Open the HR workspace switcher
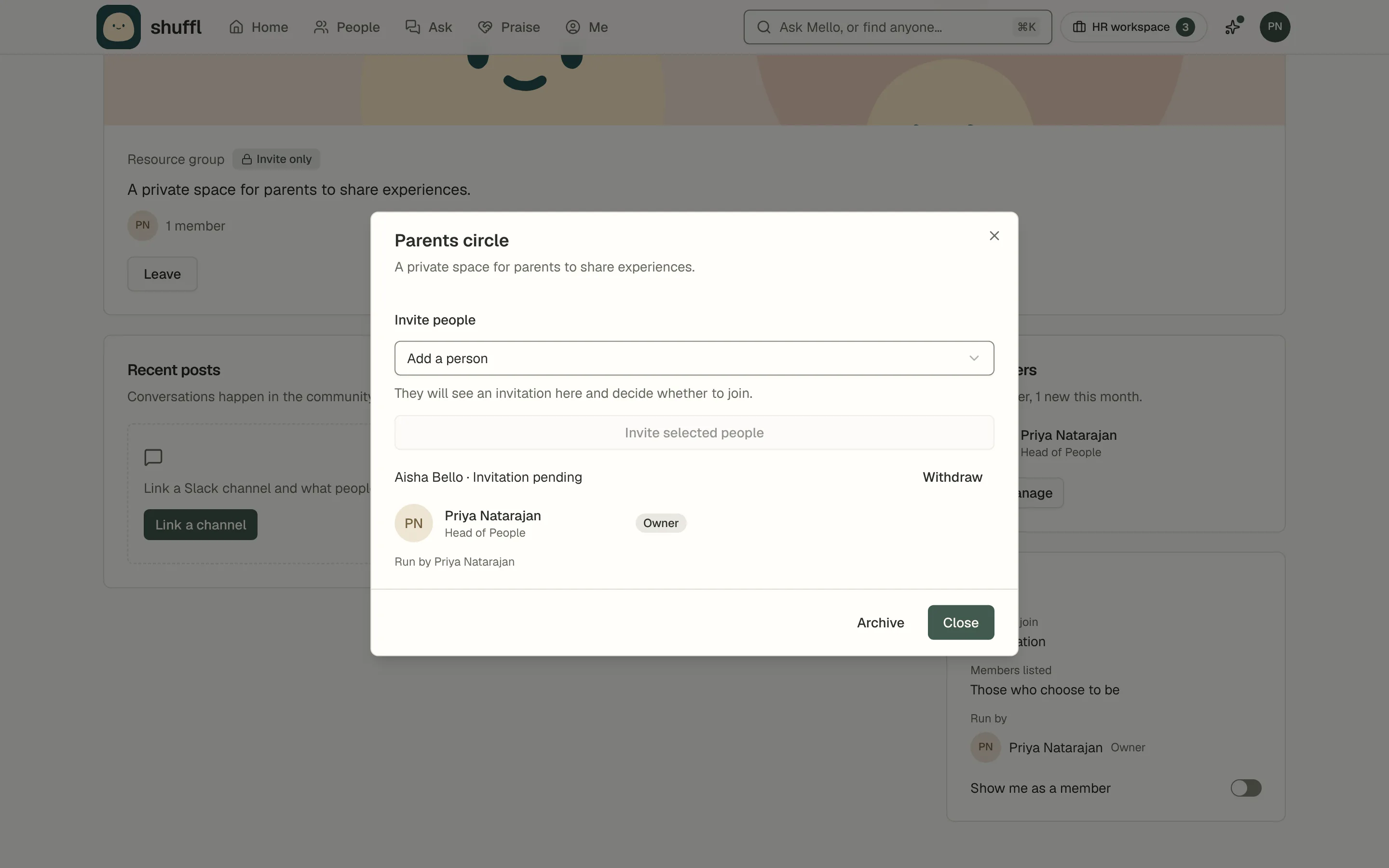 (1133, 27)
